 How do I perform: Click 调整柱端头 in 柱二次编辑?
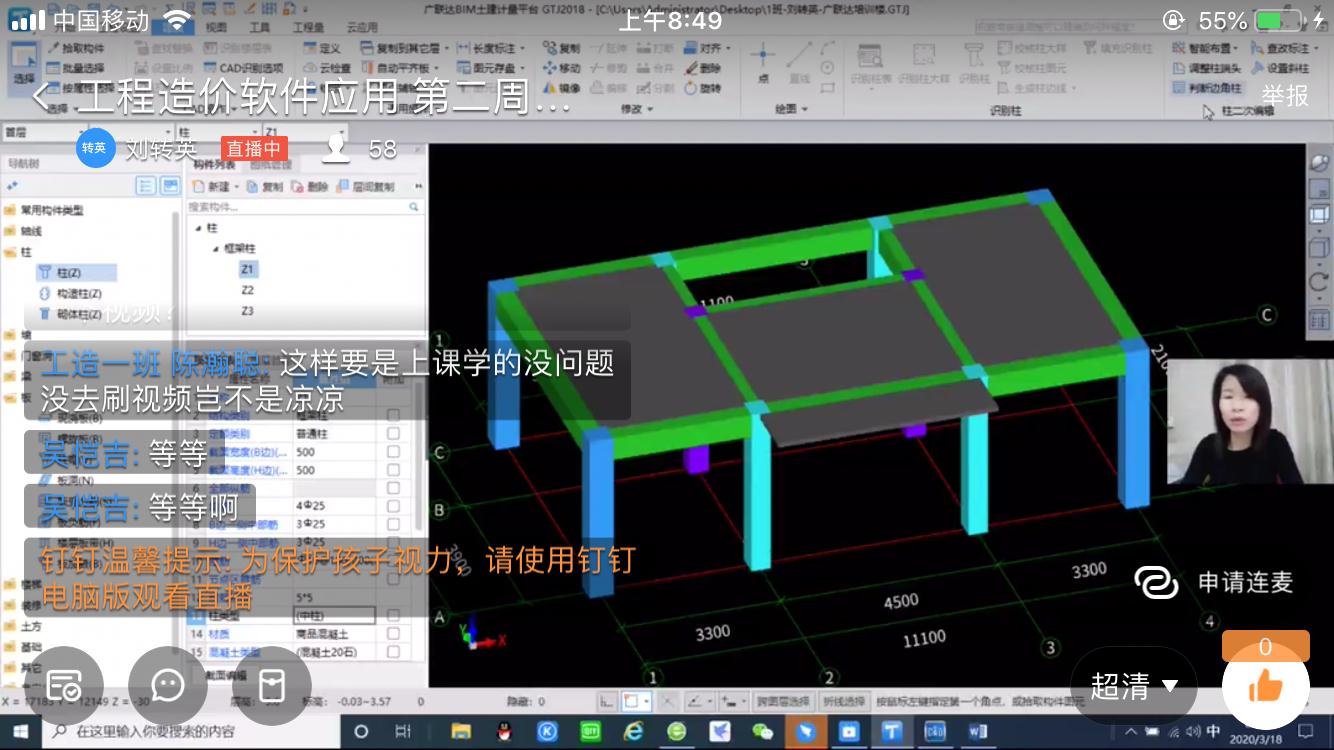coord(1208,68)
